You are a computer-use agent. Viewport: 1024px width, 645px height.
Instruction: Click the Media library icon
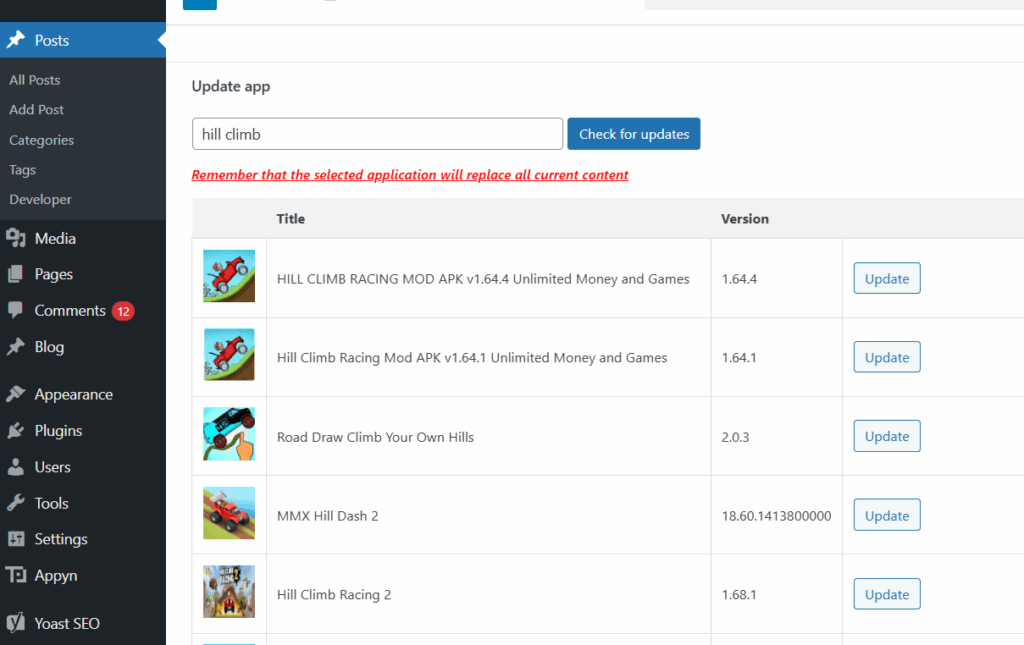tap(19, 238)
